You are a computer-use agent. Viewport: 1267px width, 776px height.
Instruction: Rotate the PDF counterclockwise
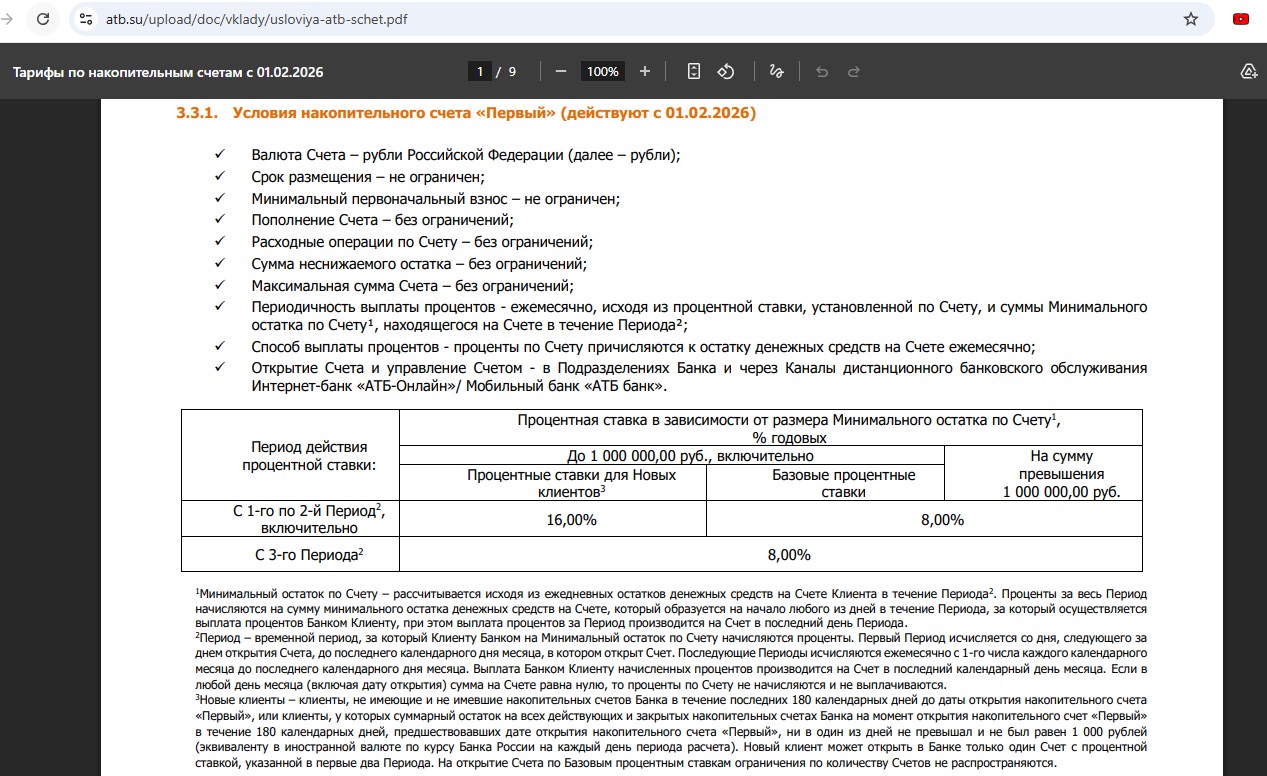point(727,71)
